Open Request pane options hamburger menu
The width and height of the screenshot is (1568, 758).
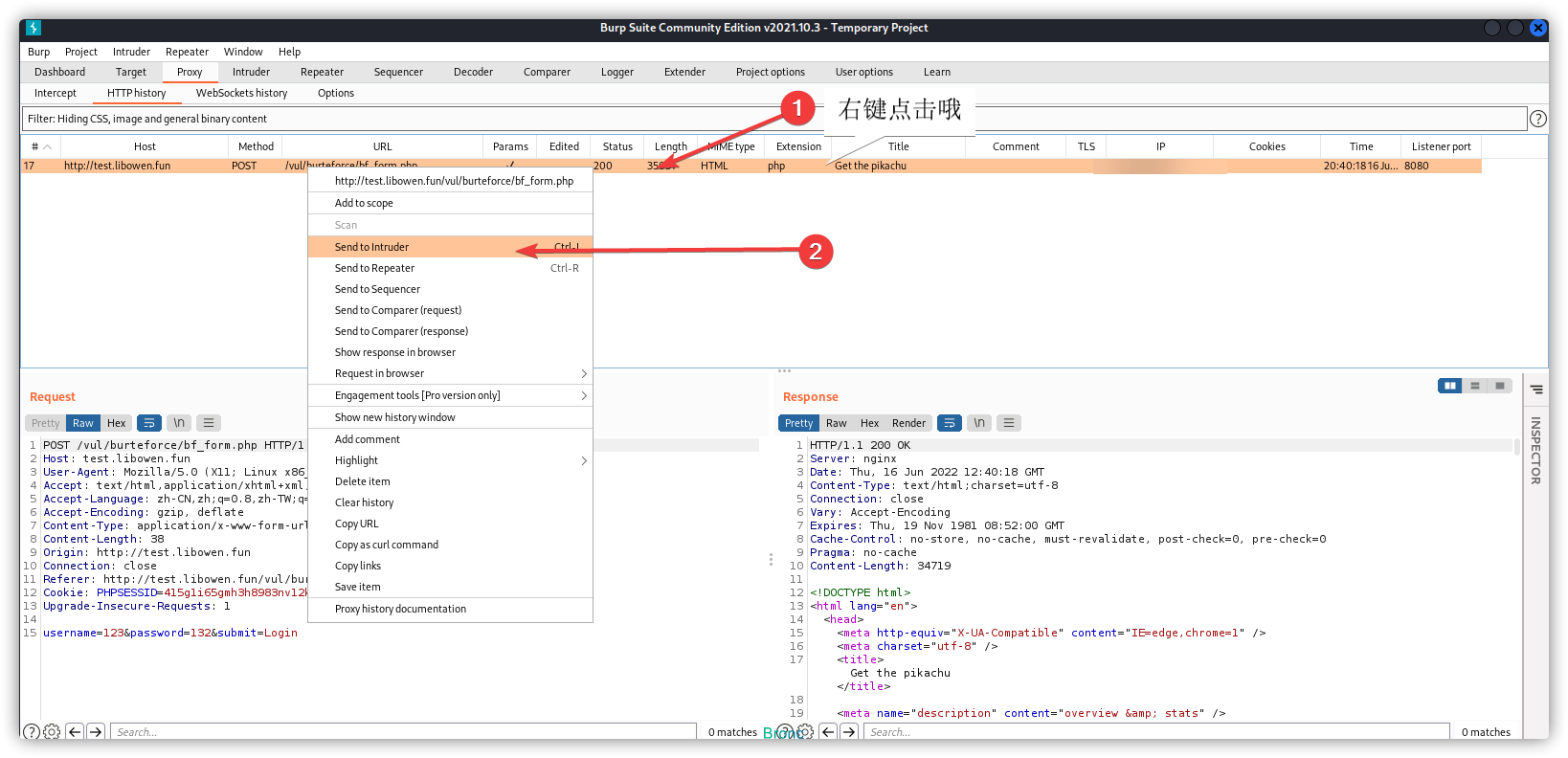pyautogui.click(x=209, y=423)
